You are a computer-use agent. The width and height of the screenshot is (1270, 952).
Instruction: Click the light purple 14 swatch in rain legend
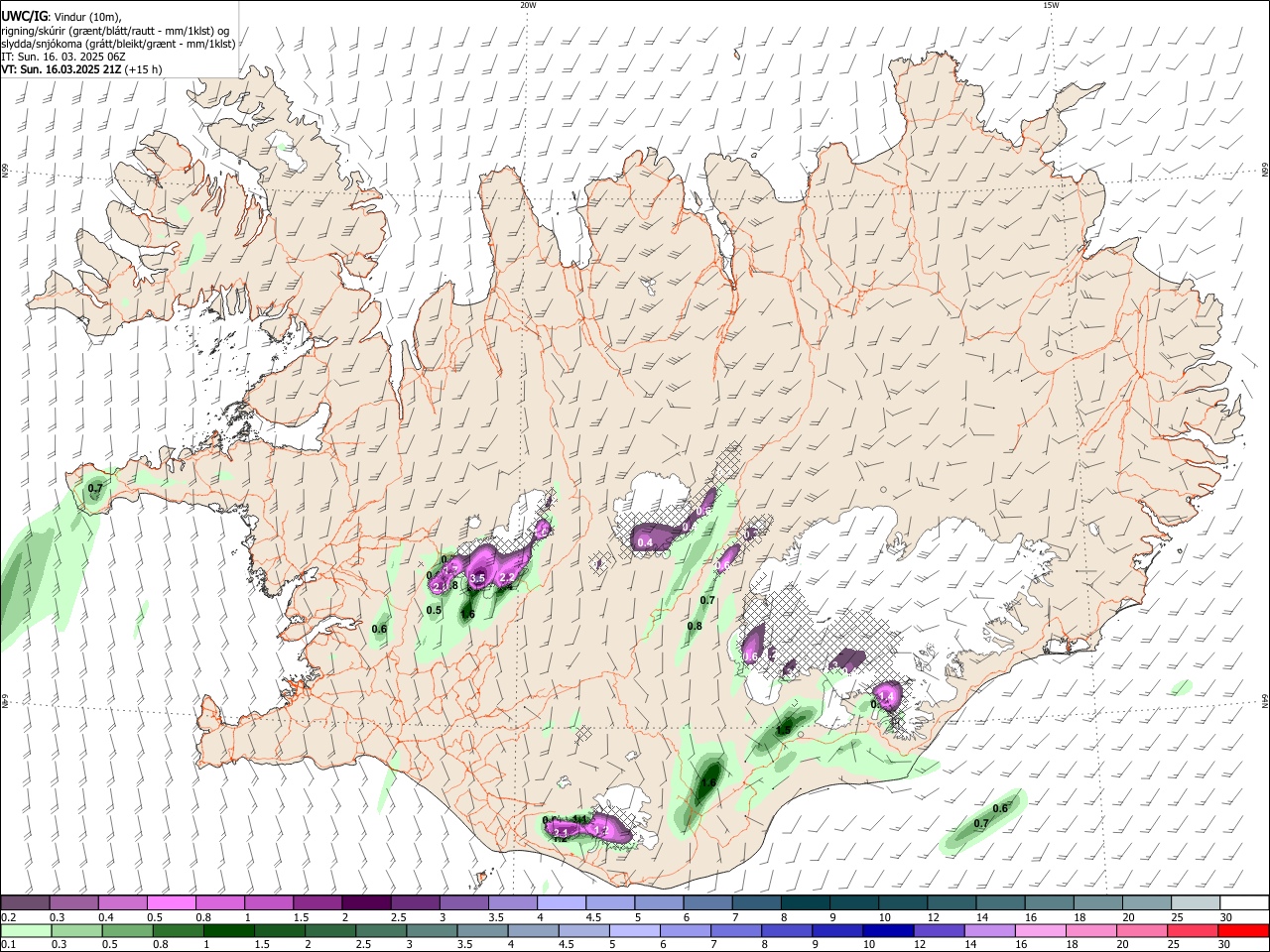[x=990, y=930]
